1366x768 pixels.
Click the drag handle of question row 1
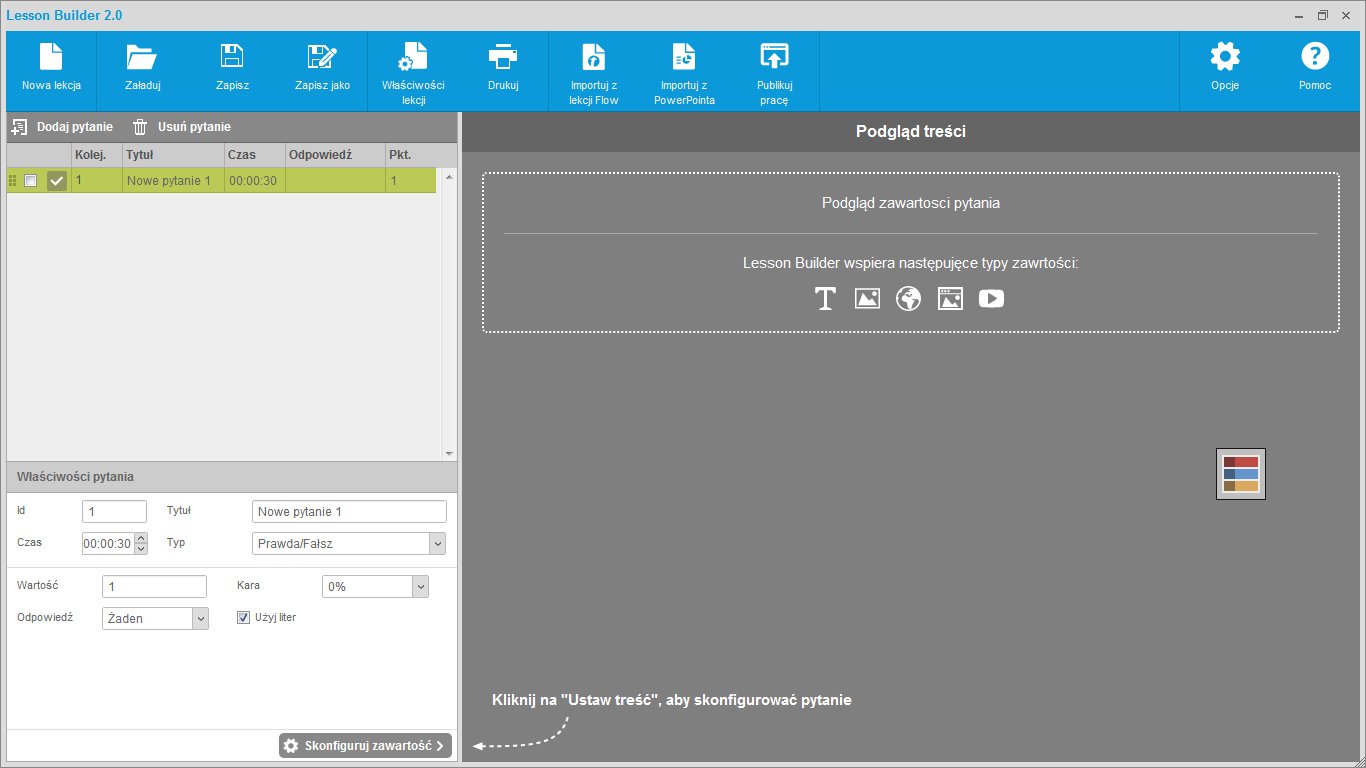[x=13, y=181]
